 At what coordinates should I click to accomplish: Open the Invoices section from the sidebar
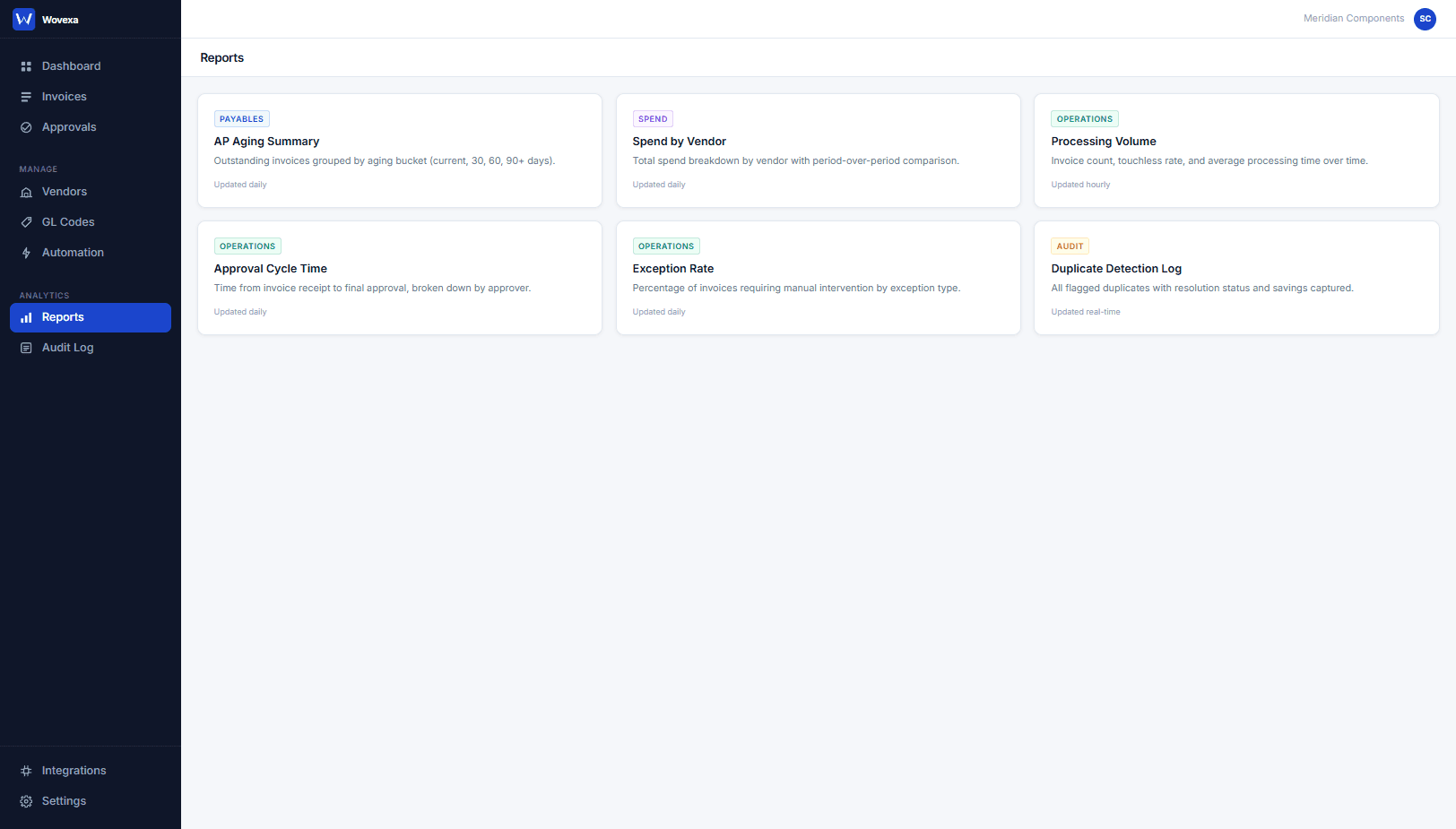(x=64, y=96)
